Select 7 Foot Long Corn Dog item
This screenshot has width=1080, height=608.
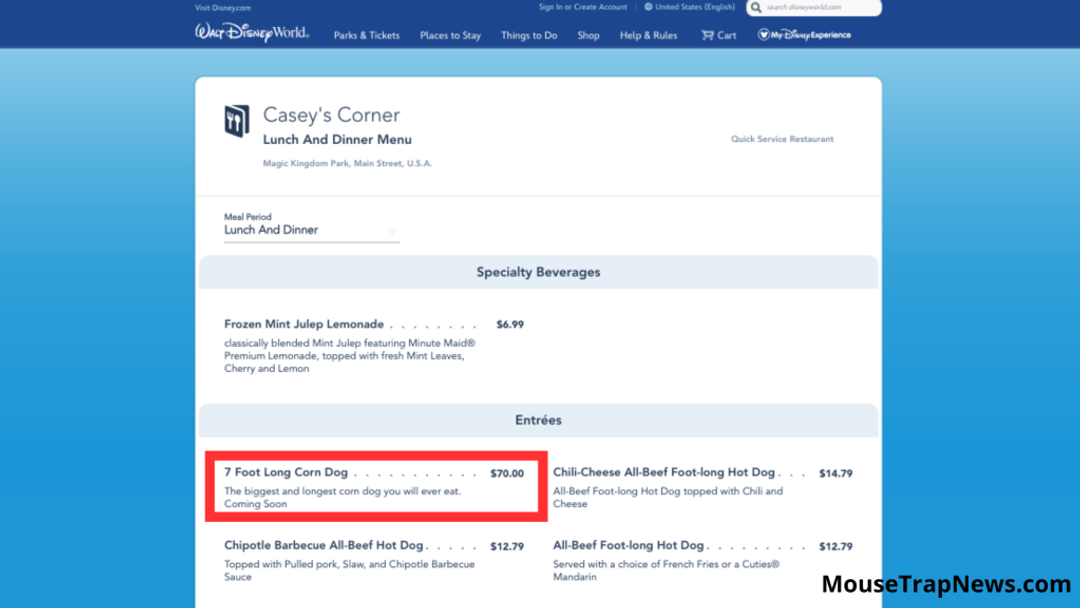[286, 472]
